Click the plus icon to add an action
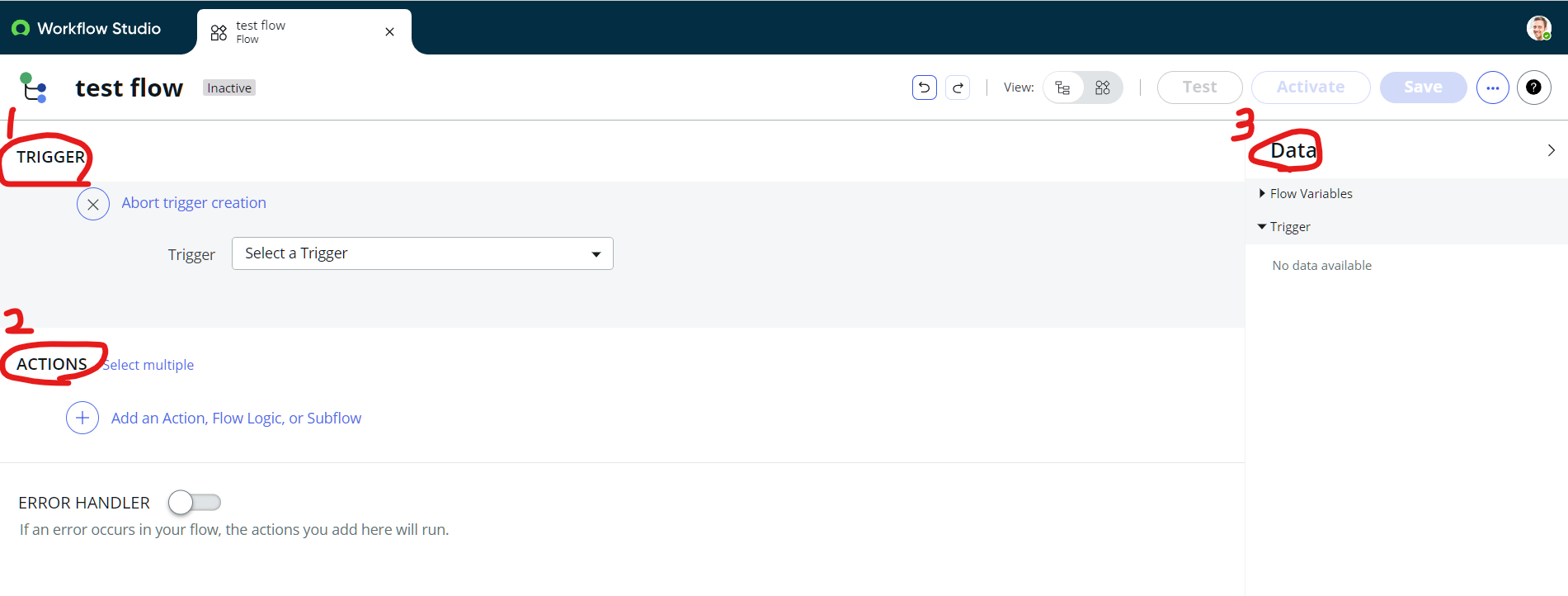1568x596 pixels. [82, 419]
